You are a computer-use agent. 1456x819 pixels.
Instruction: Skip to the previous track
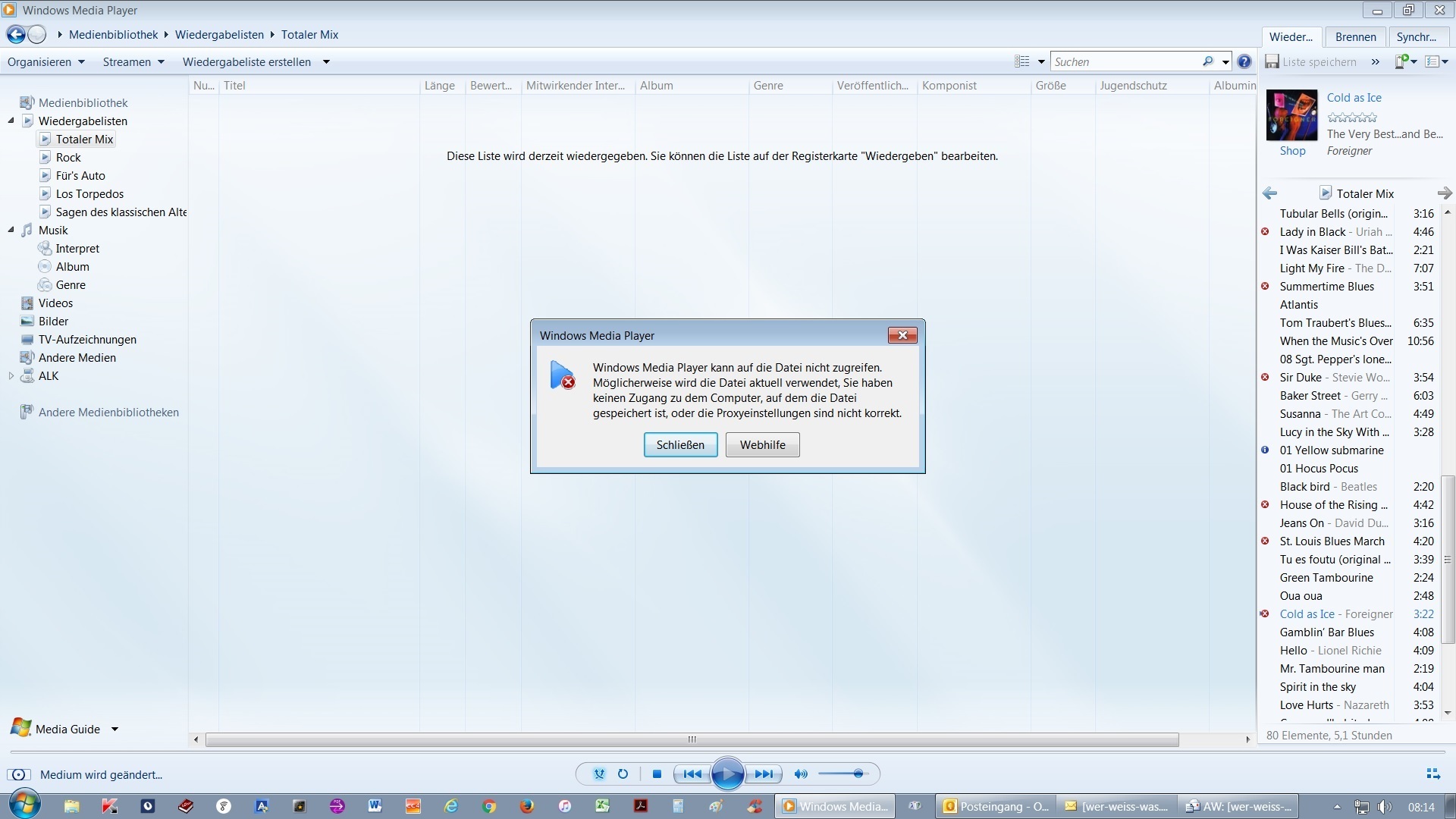click(692, 774)
